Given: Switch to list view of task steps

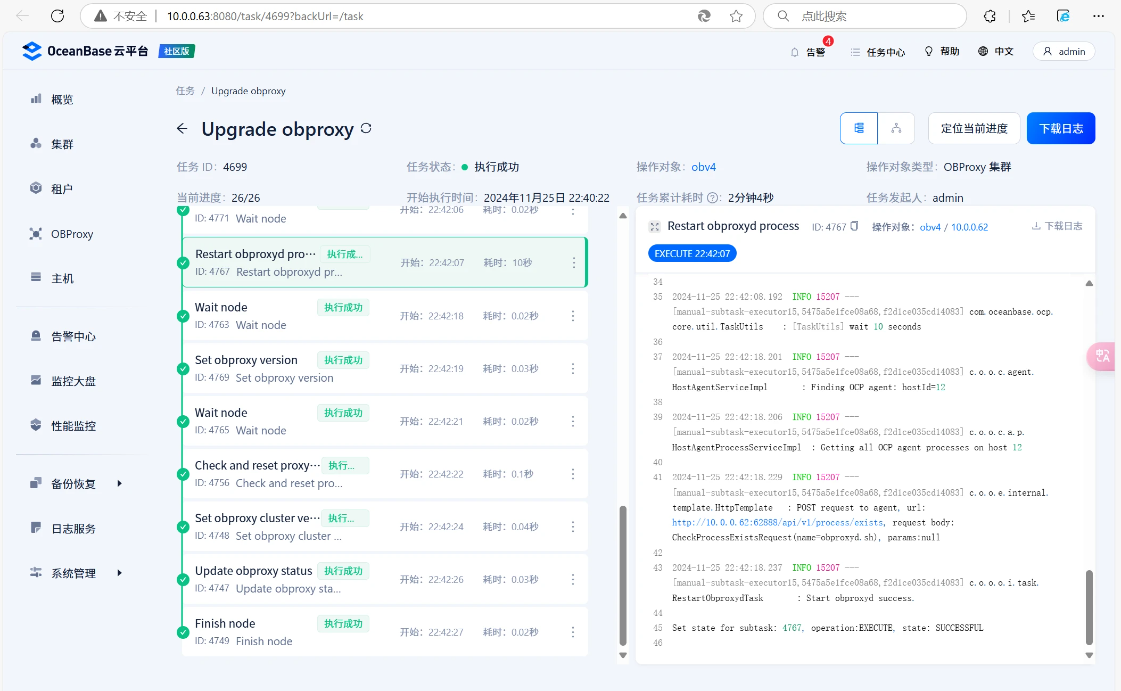Looking at the screenshot, I should (859, 128).
